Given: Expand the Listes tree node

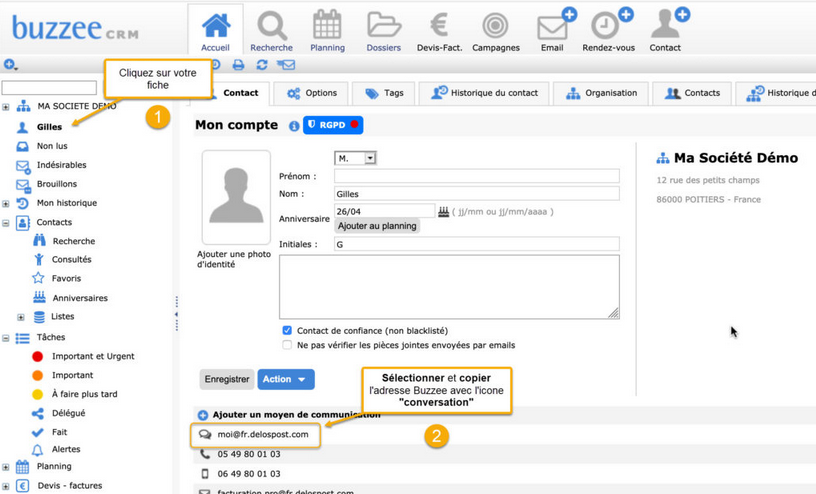Looking at the screenshot, I should pos(21,317).
